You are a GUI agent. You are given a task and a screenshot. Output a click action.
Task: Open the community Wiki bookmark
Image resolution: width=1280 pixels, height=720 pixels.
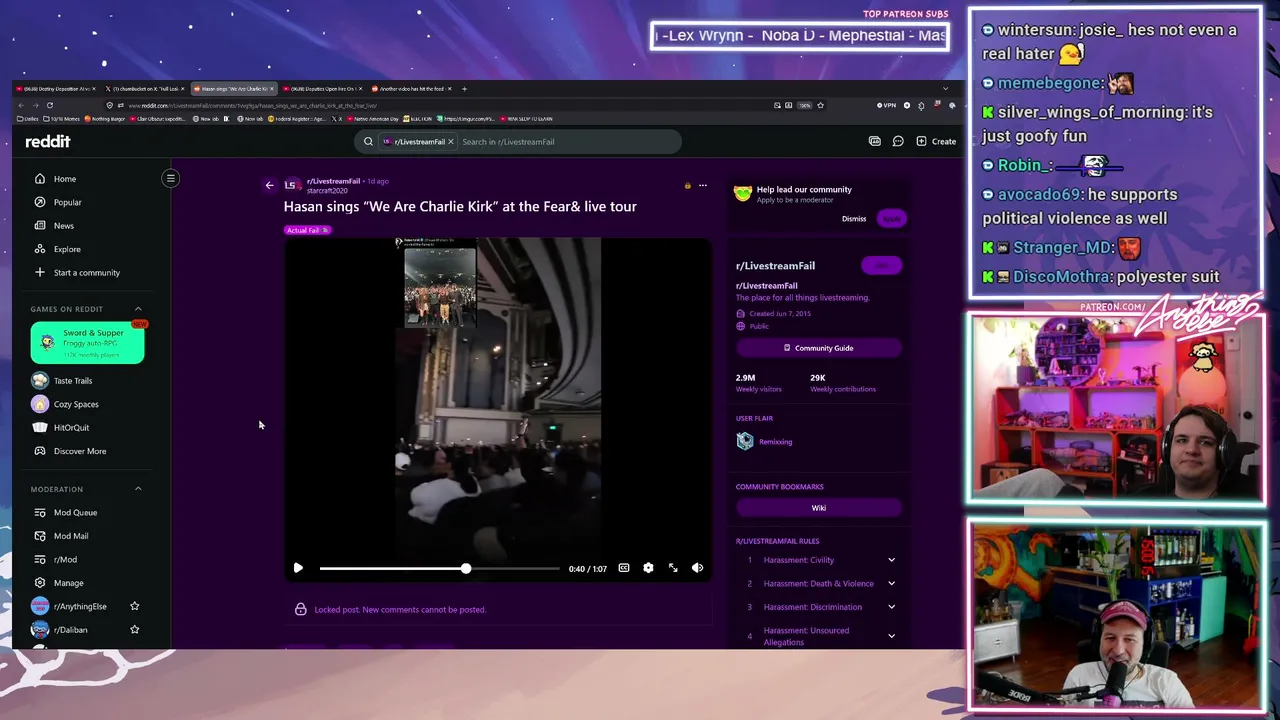point(819,508)
